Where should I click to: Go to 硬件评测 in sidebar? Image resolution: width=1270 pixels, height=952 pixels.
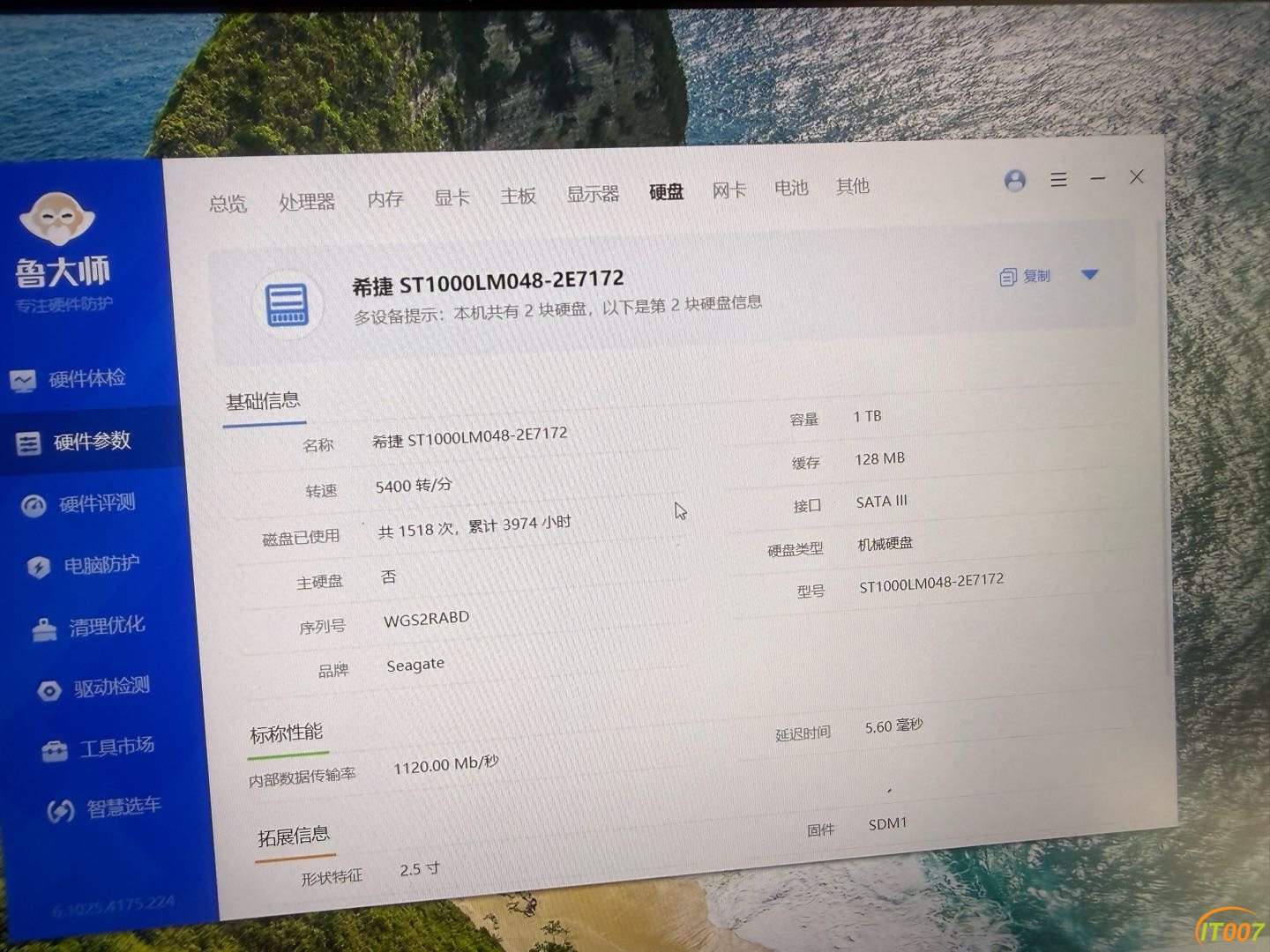tap(97, 503)
